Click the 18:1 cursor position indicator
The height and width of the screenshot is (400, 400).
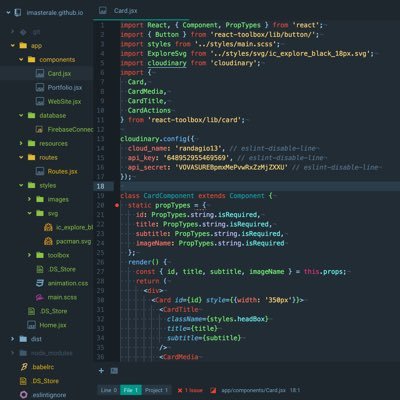(295, 390)
